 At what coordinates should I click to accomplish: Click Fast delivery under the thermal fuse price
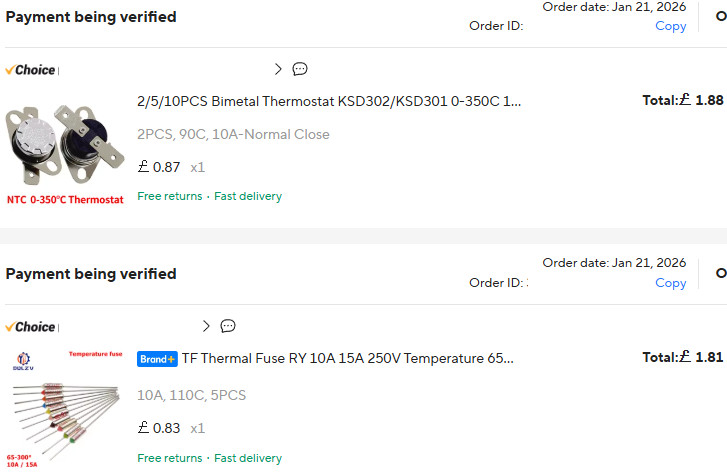pyautogui.click(x=248, y=458)
